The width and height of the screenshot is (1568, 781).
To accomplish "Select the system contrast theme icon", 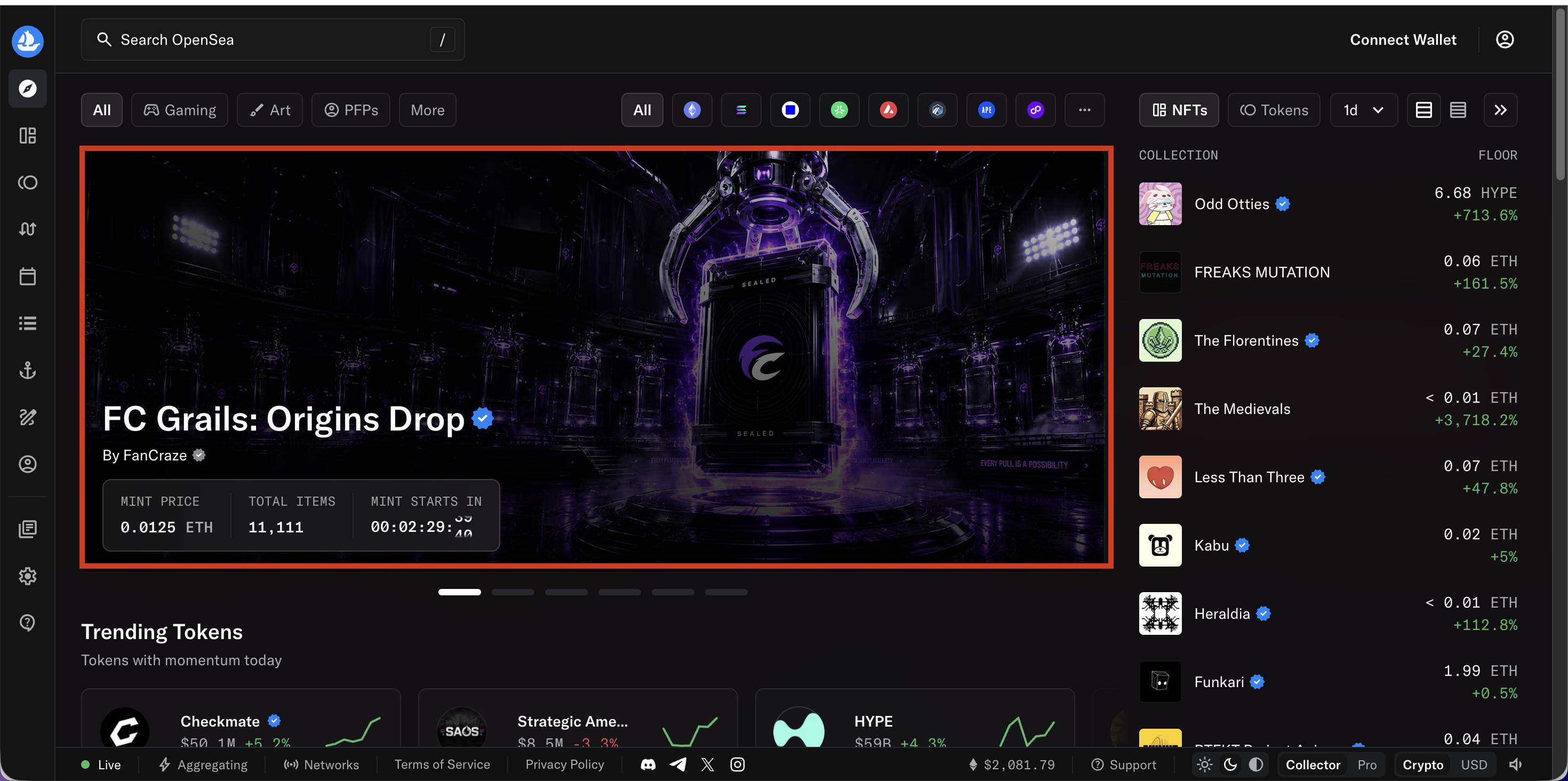I will (1256, 764).
